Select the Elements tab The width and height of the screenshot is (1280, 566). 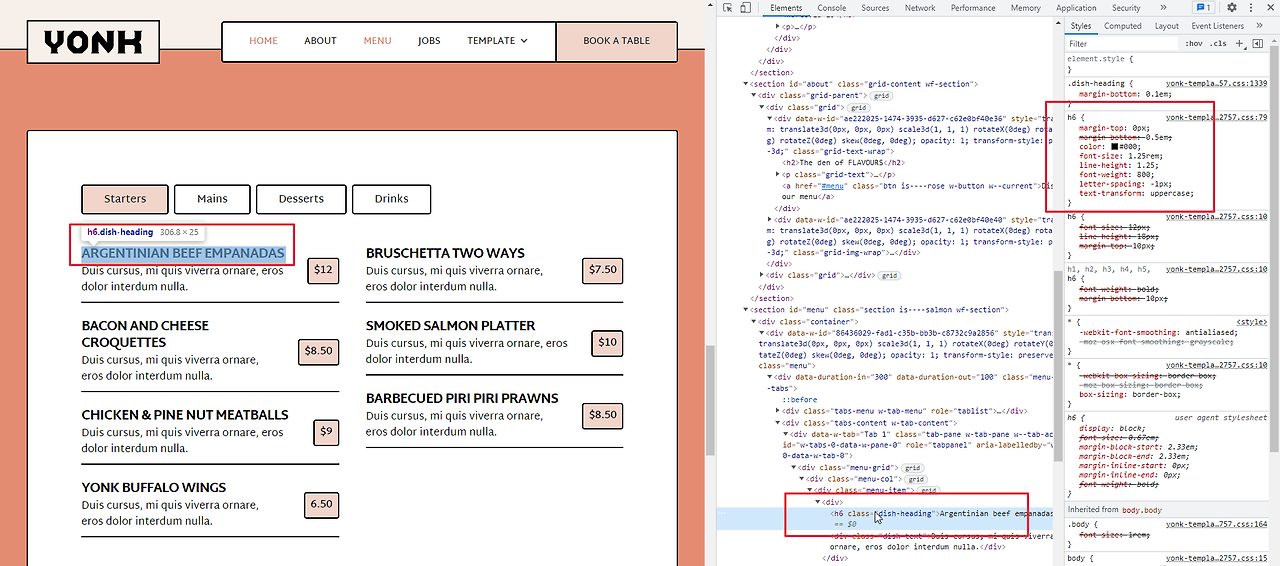click(x=786, y=8)
